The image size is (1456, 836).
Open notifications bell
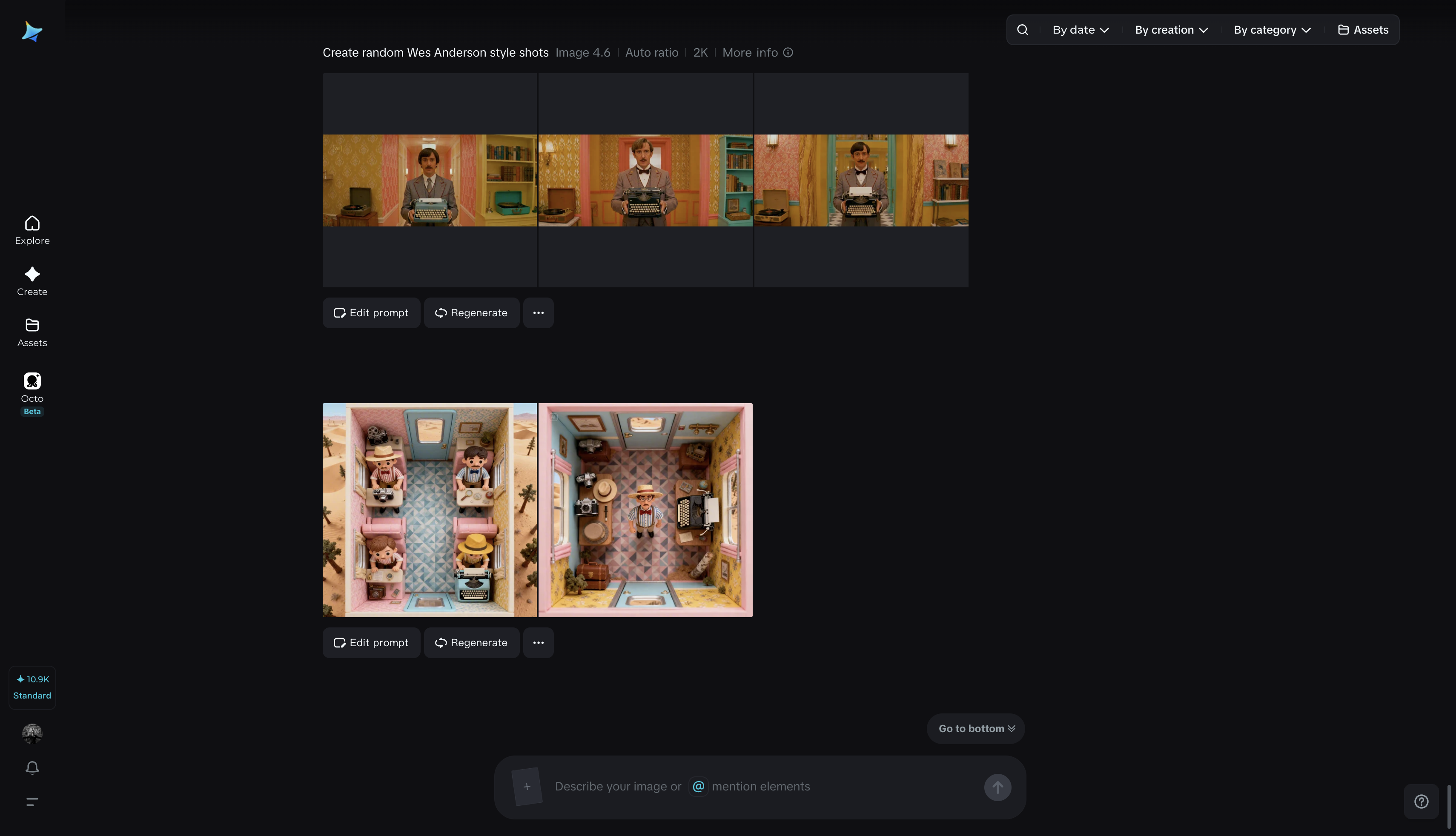pyautogui.click(x=32, y=767)
